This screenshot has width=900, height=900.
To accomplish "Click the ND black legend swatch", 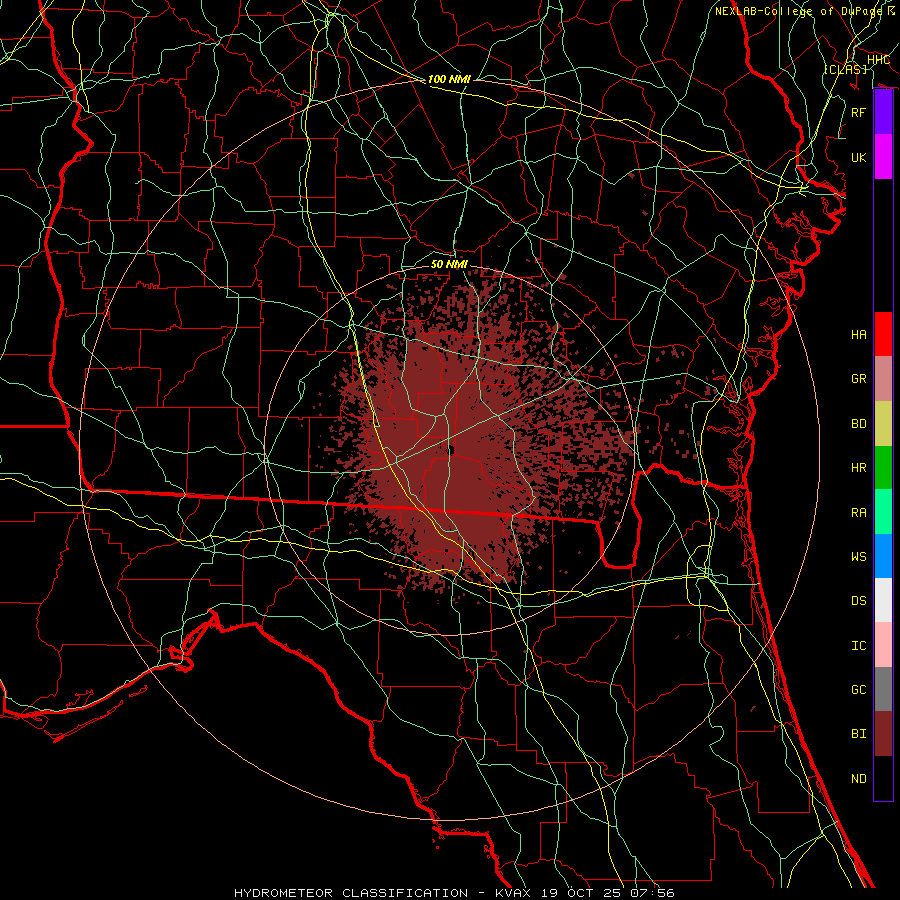I will [883, 778].
